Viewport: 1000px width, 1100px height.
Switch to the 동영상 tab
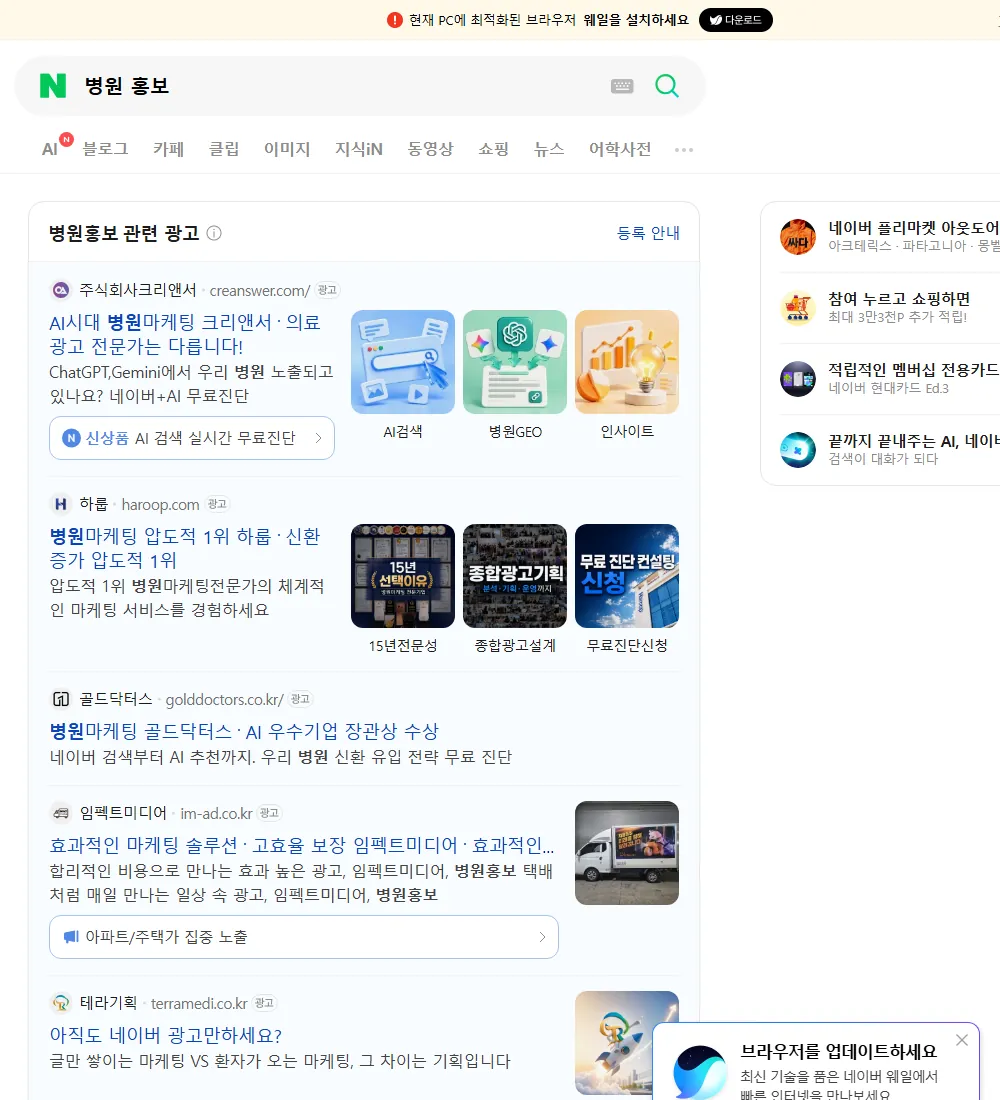[430, 149]
